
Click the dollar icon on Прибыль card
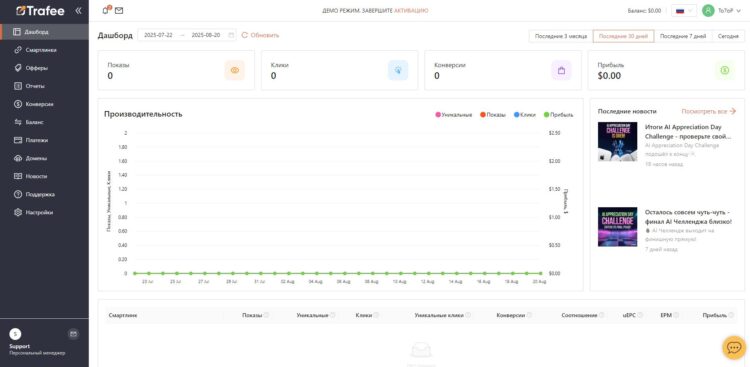click(725, 70)
